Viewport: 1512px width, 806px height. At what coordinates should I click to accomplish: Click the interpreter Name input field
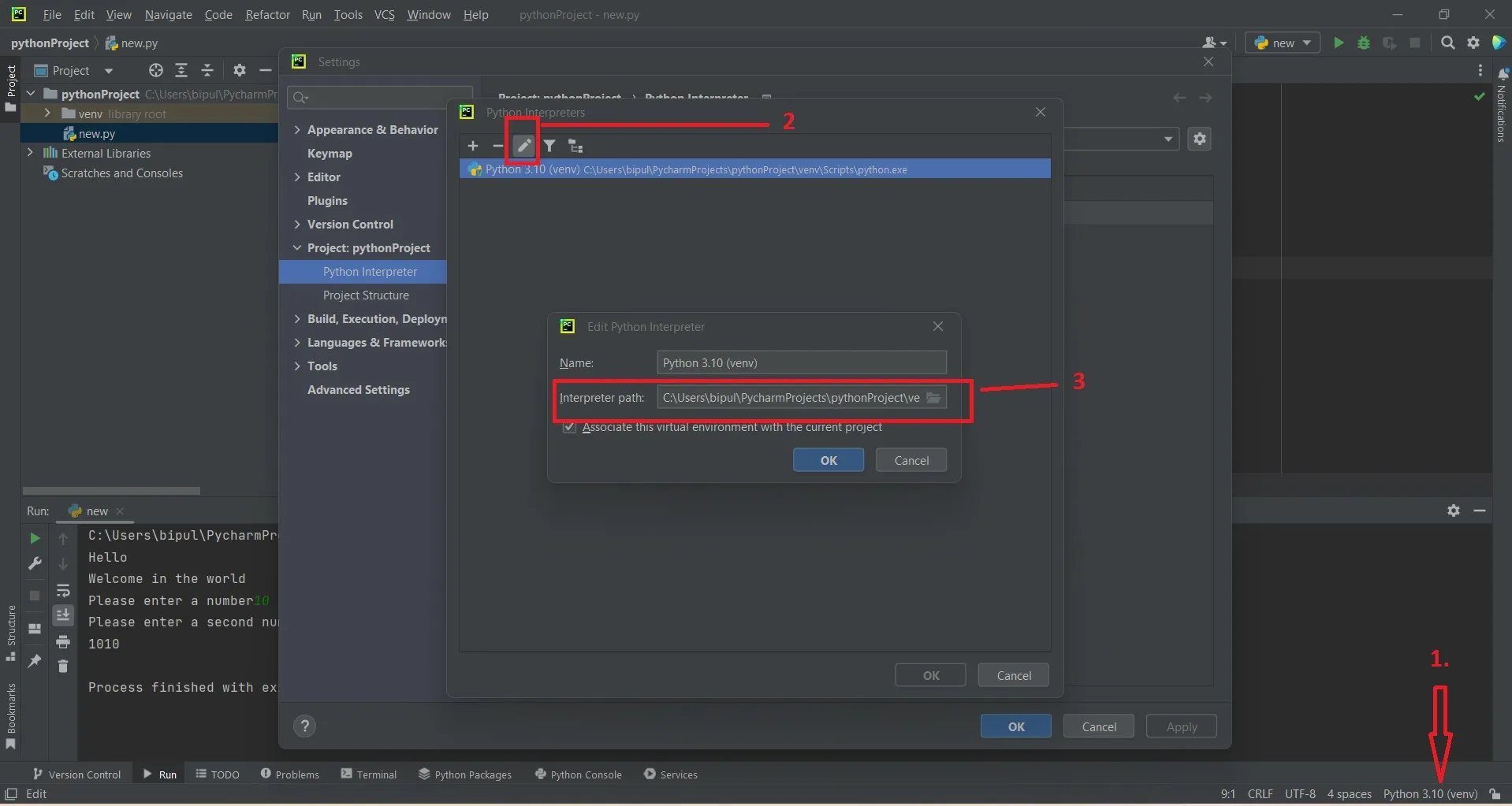pyautogui.click(x=802, y=362)
